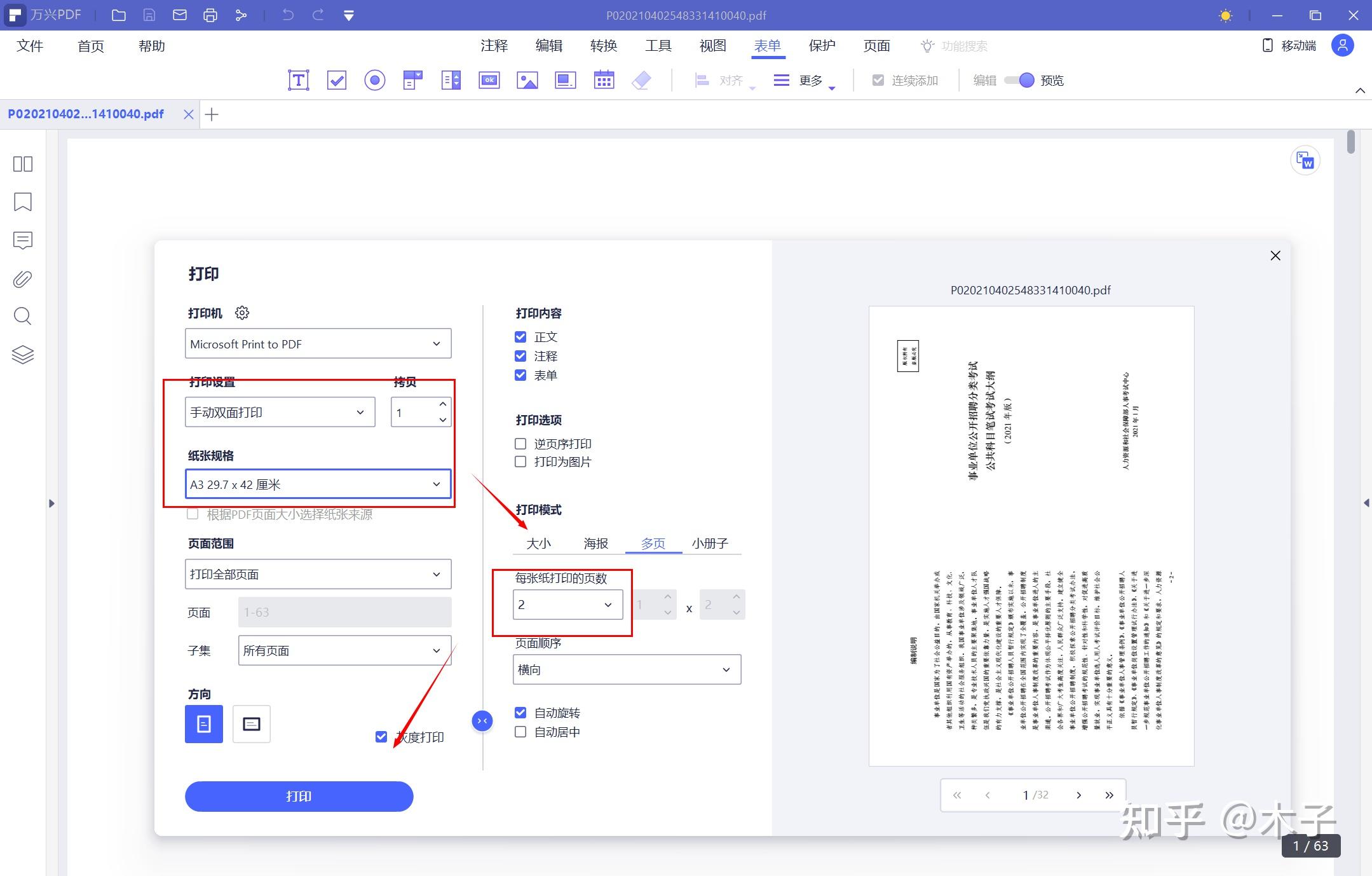The height and width of the screenshot is (876, 1372).
Task: Select the image field form tool
Action: pyautogui.click(x=527, y=80)
